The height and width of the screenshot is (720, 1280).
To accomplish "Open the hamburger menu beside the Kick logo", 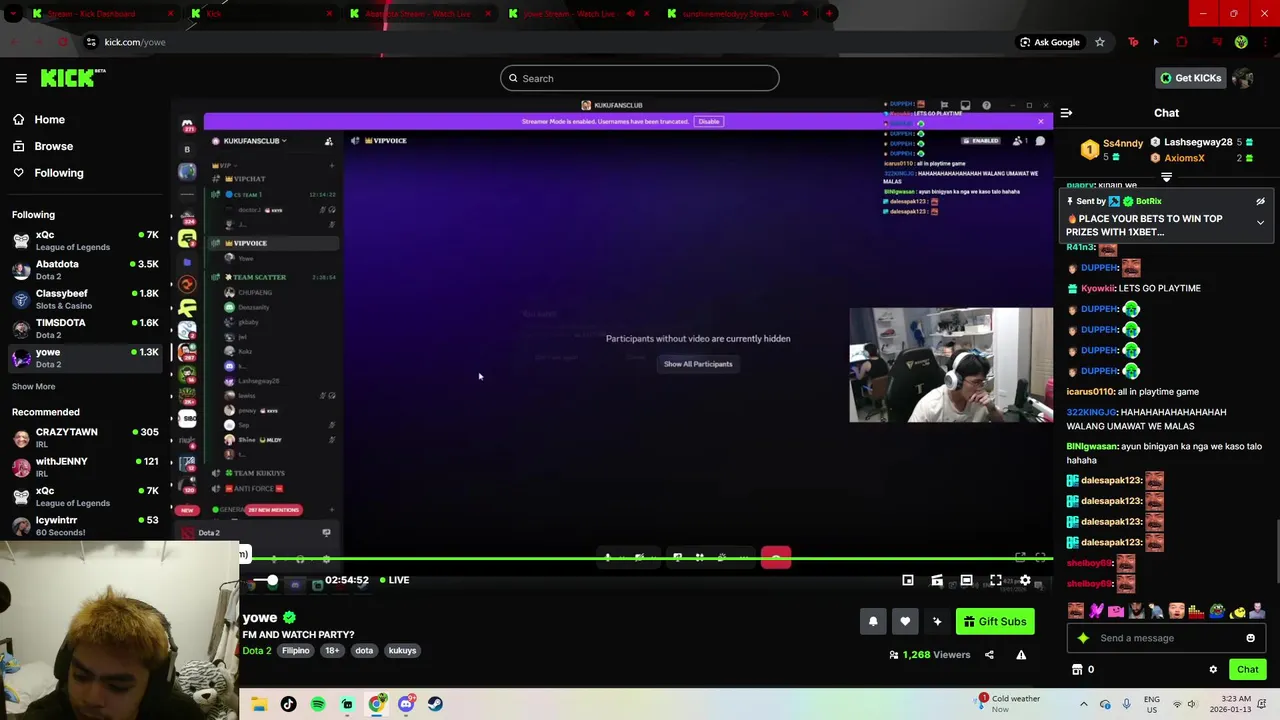I will point(21,78).
